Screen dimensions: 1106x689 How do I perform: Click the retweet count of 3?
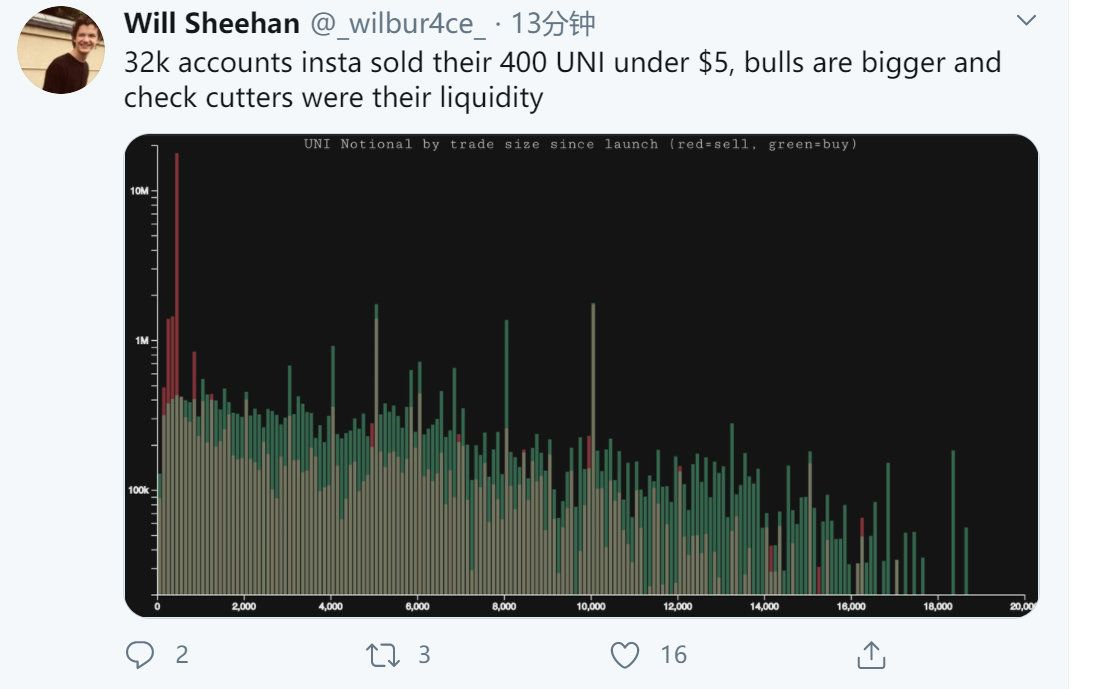[424, 655]
